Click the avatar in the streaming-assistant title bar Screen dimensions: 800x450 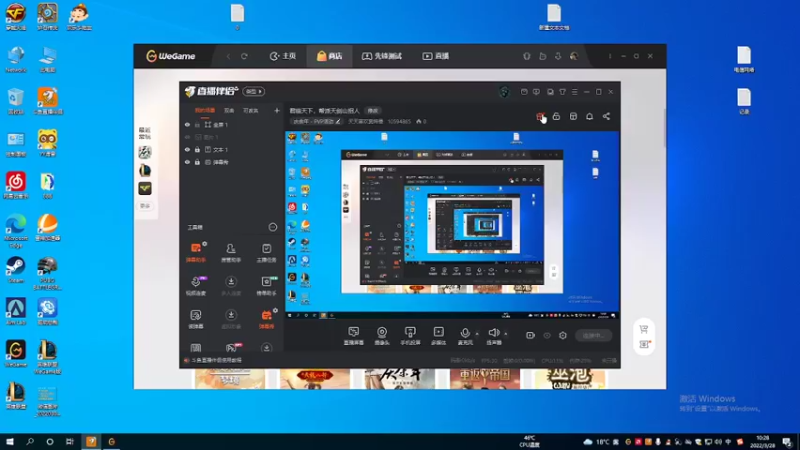[x=504, y=92]
